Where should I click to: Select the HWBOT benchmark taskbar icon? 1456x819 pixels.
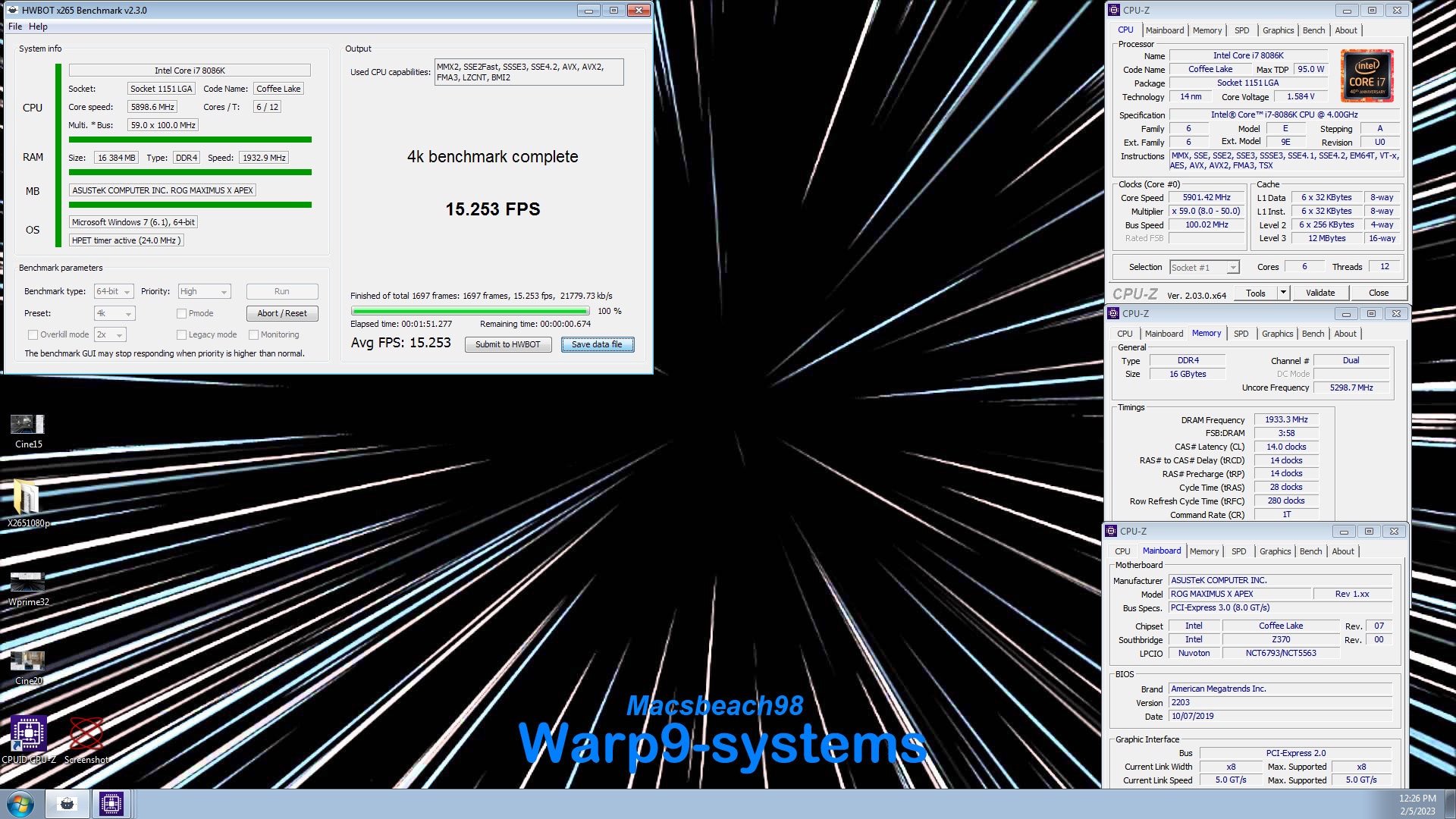67,804
